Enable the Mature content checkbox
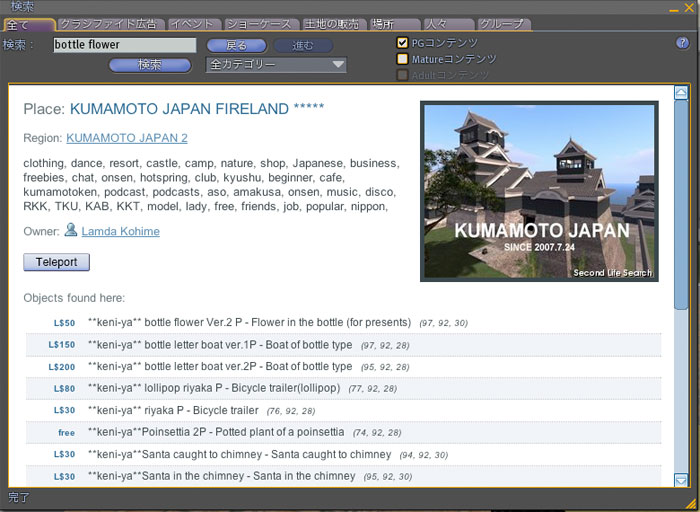 [x=403, y=59]
